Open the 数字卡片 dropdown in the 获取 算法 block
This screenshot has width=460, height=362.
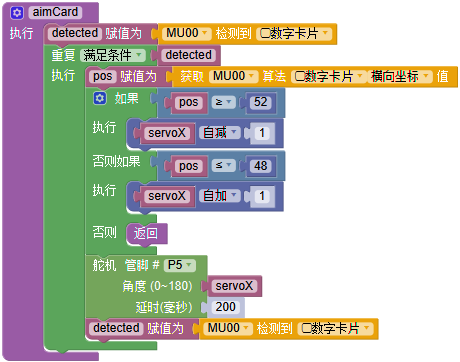pyautogui.click(x=328, y=76)
